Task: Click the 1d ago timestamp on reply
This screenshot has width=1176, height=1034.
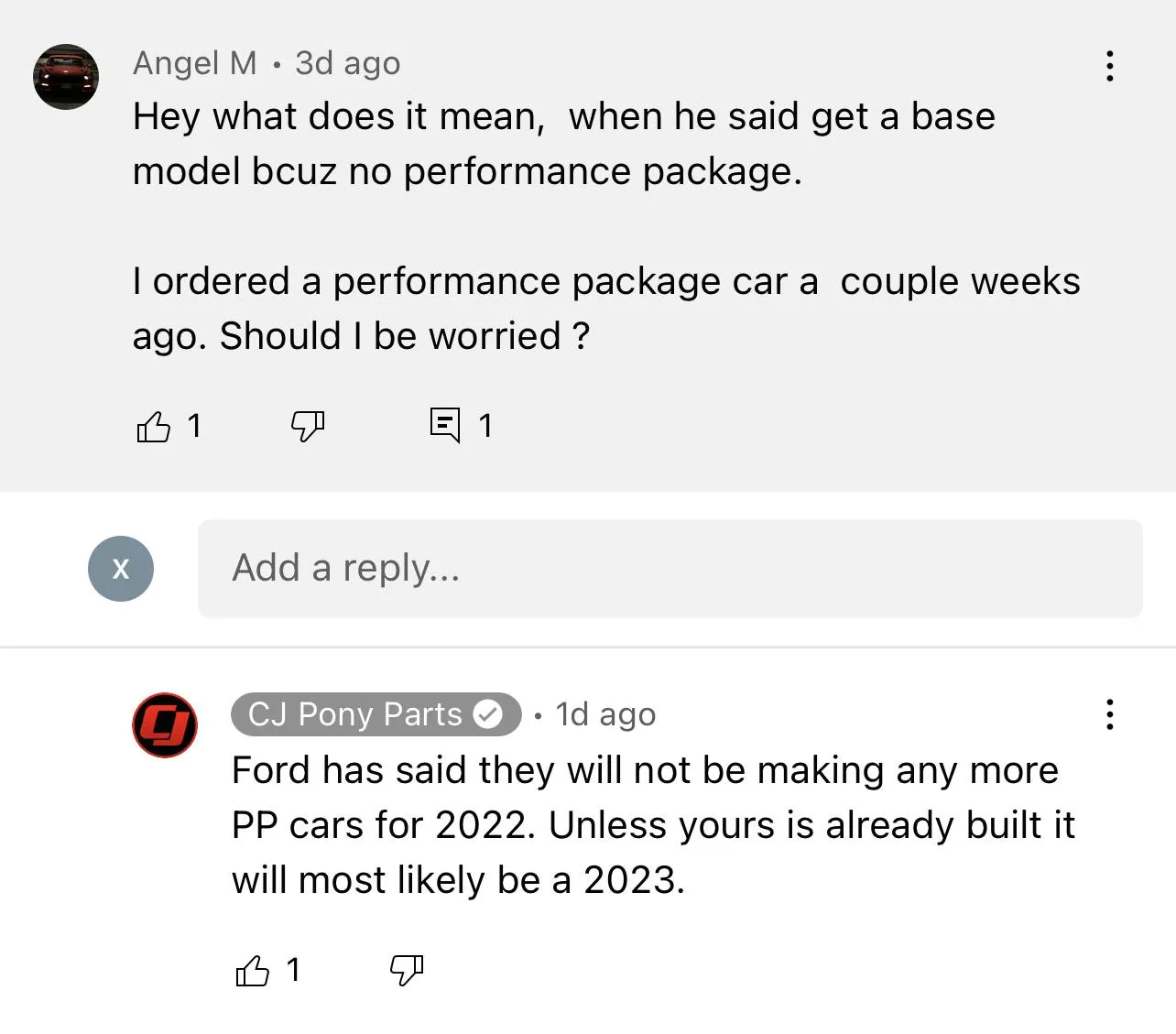Action: click(x=605, y=714)
